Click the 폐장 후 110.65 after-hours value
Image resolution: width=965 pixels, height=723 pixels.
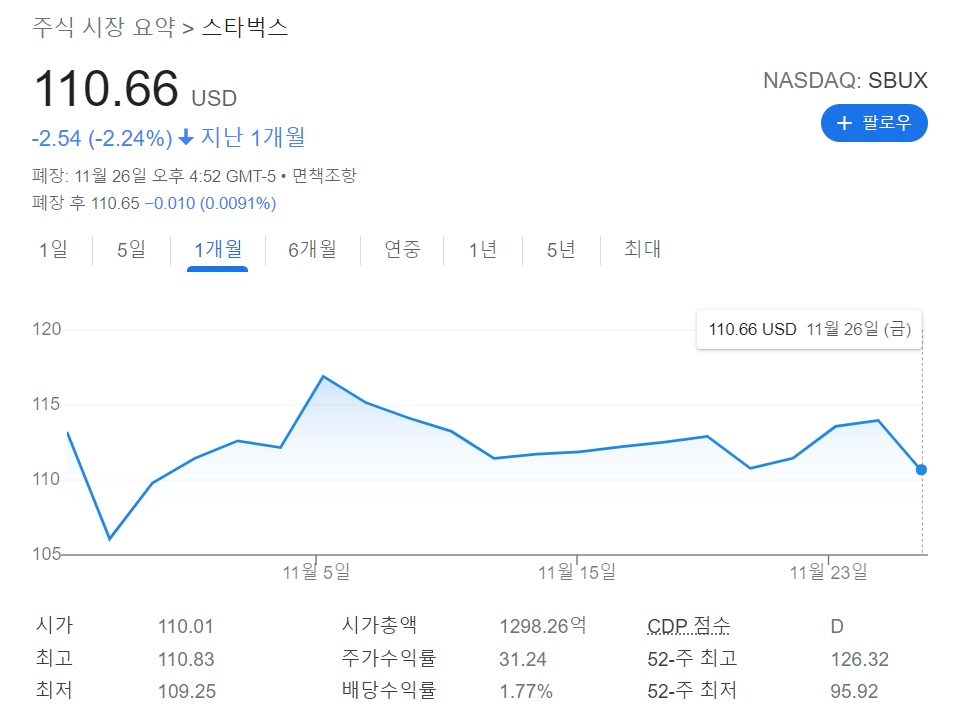pos(86,204)
